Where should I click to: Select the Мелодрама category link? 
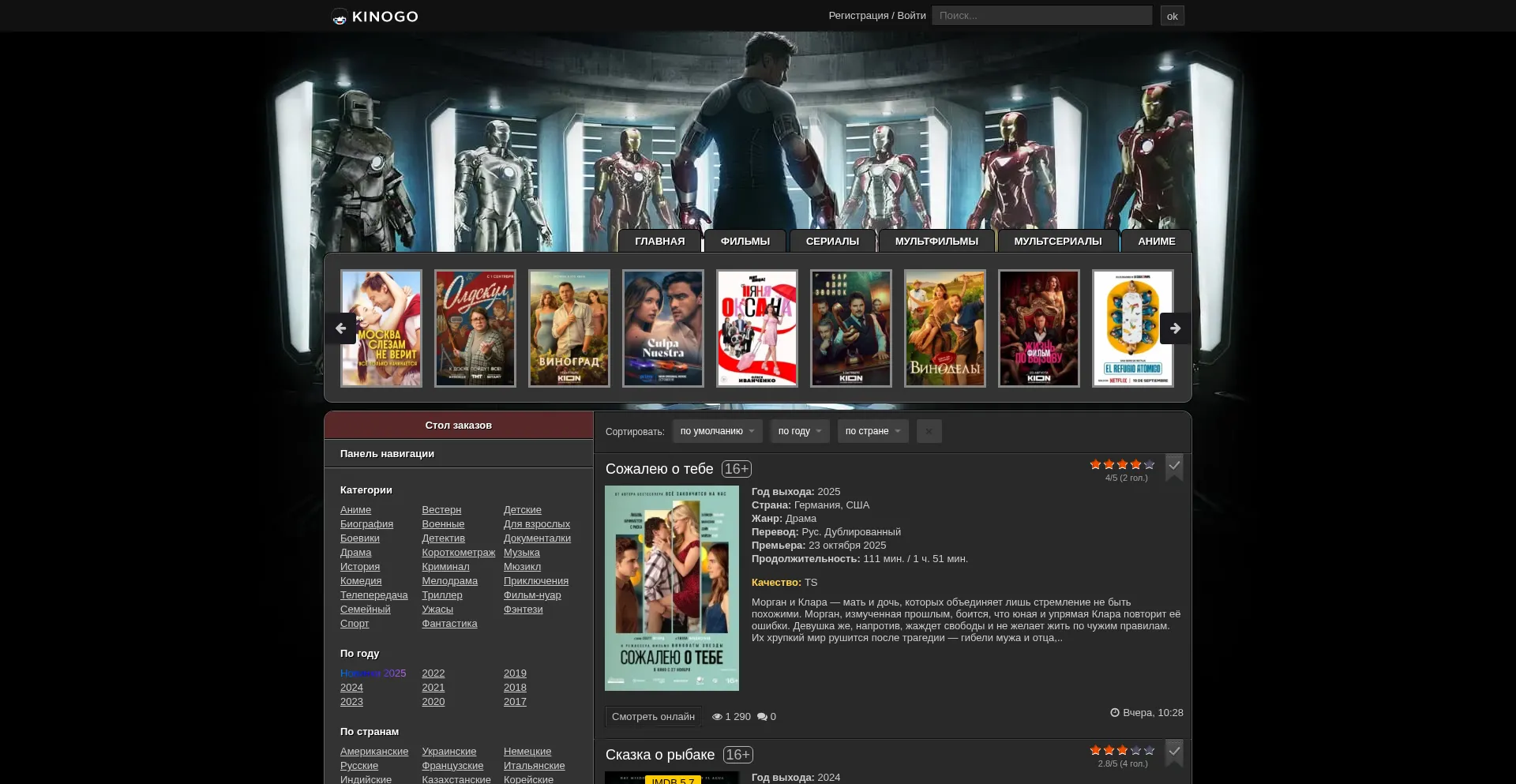point(449,581)
